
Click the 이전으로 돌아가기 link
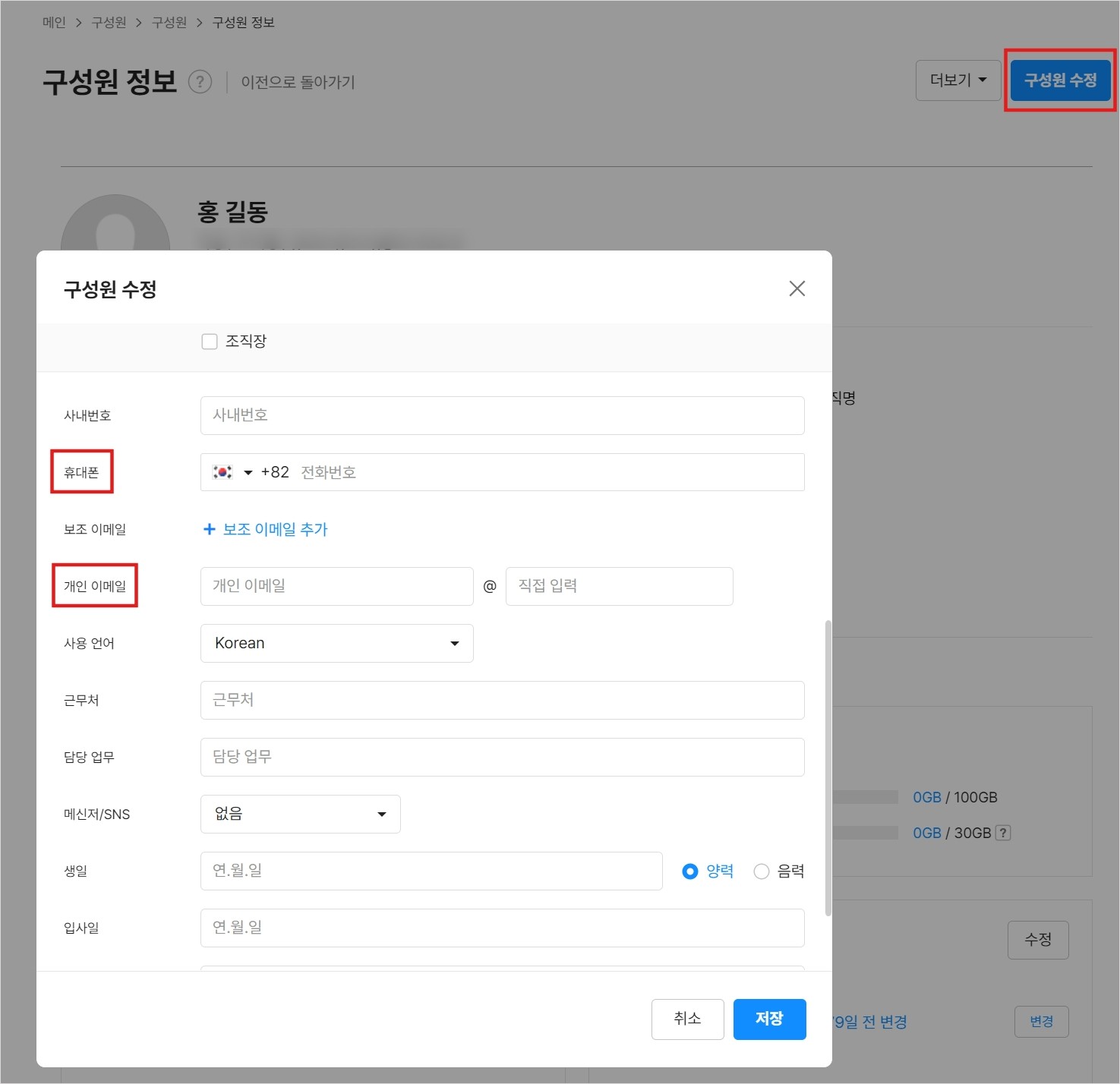[x=297, y=82]
